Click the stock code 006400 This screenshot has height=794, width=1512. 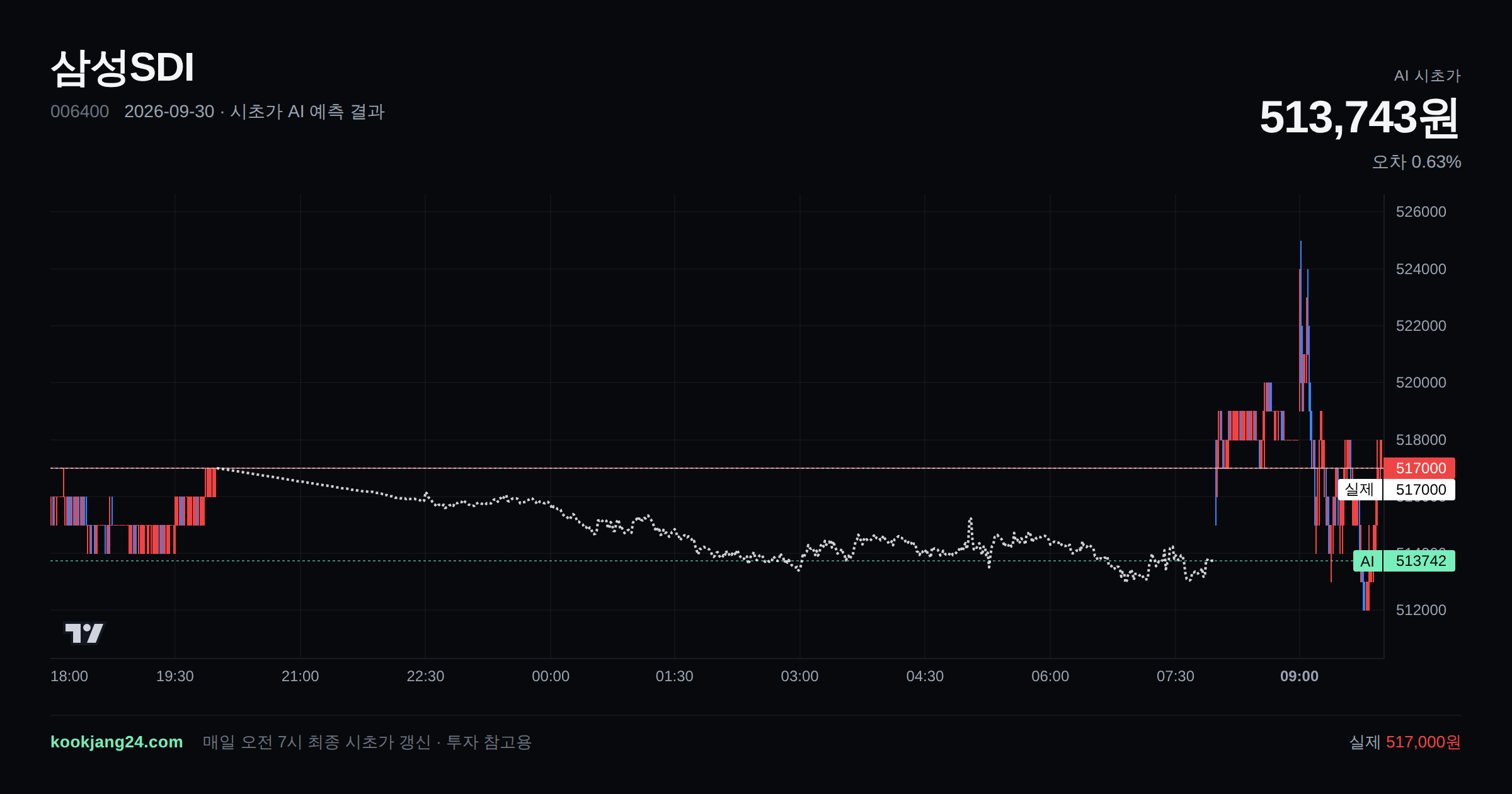coord(79,112)
